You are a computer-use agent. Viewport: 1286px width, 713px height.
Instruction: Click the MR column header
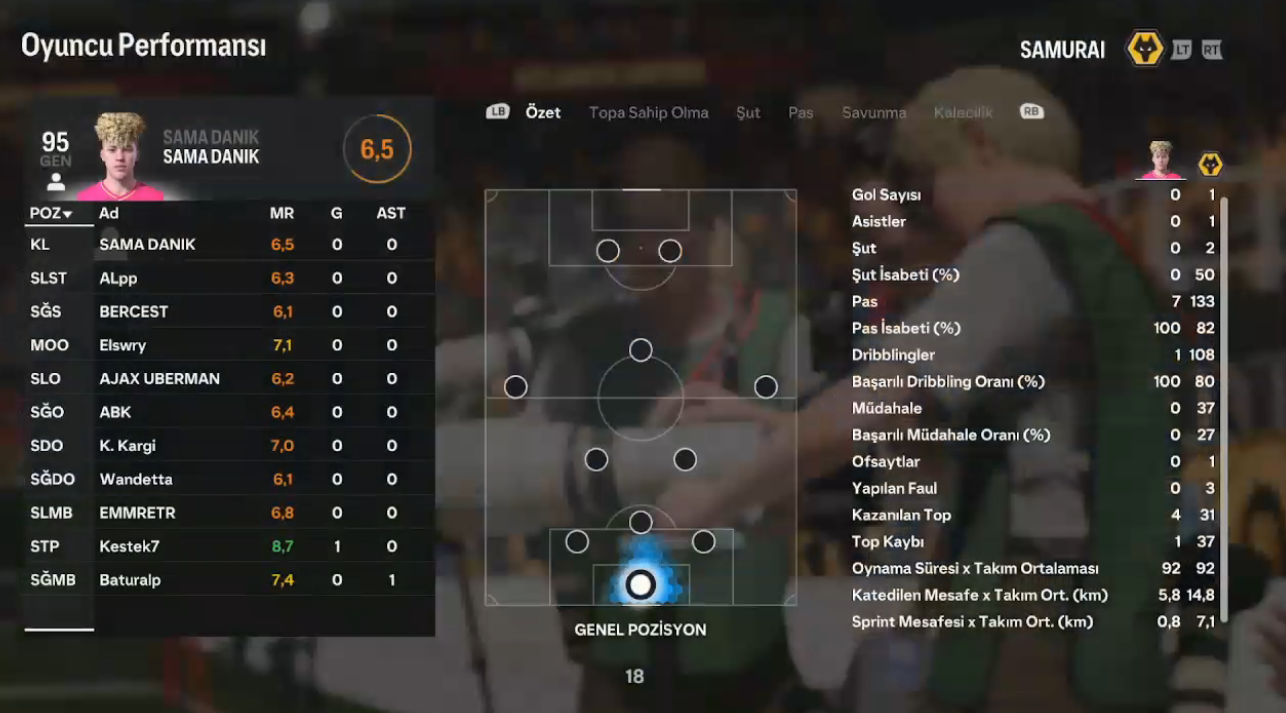(x=282, y=213)
